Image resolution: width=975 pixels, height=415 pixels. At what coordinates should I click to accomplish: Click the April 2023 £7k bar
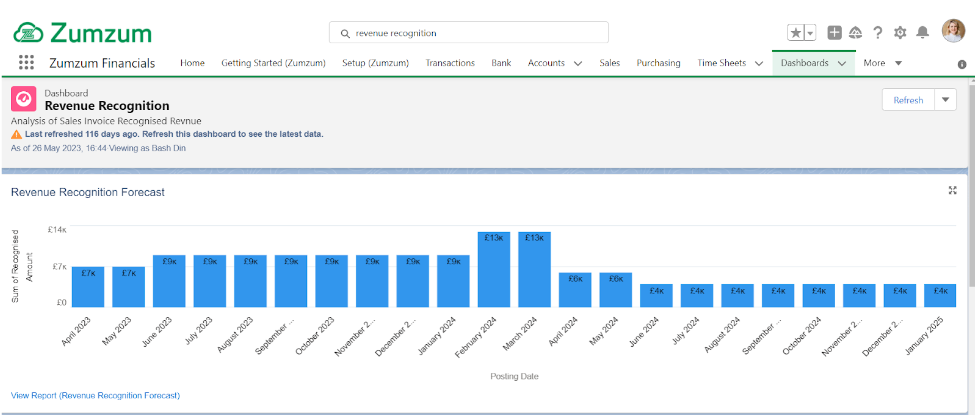pyautogui.click(x=88, y=287)
